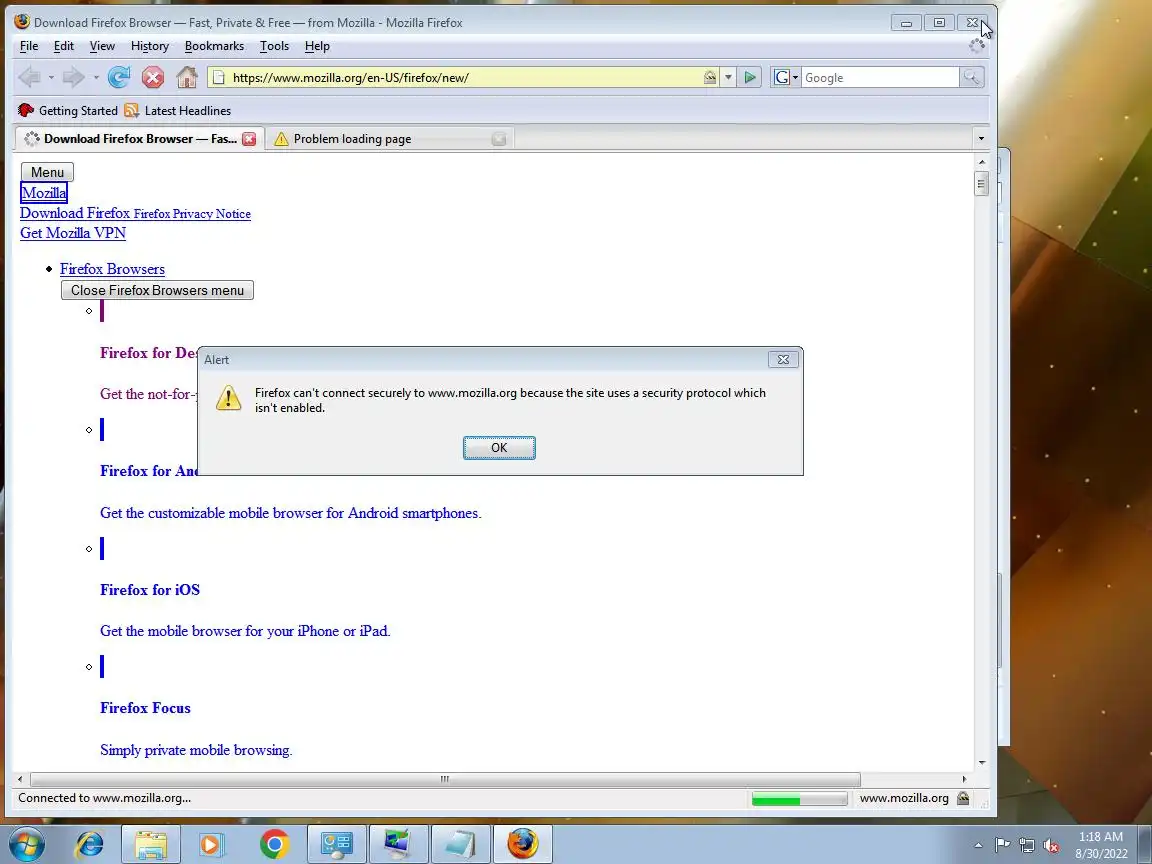Follow the Mozilla link
The image size is (1152, 864).
click(x=44, y=192)
